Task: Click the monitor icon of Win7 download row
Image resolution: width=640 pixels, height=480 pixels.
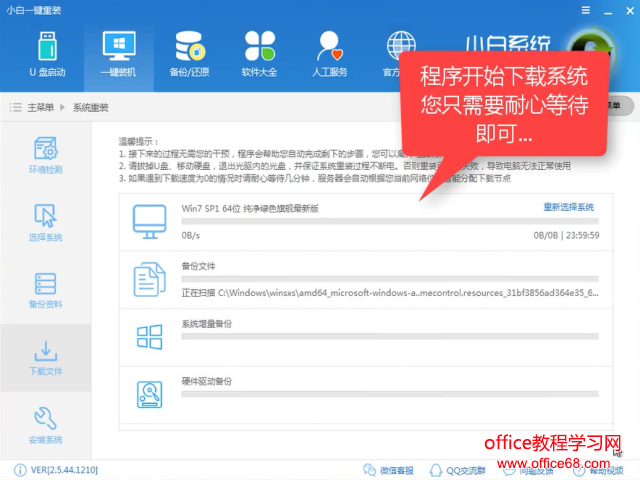Action: [149, 222]
